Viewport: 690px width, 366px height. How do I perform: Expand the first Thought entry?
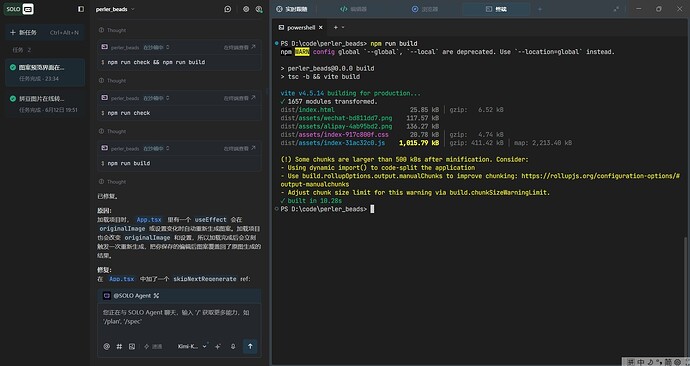113,30
